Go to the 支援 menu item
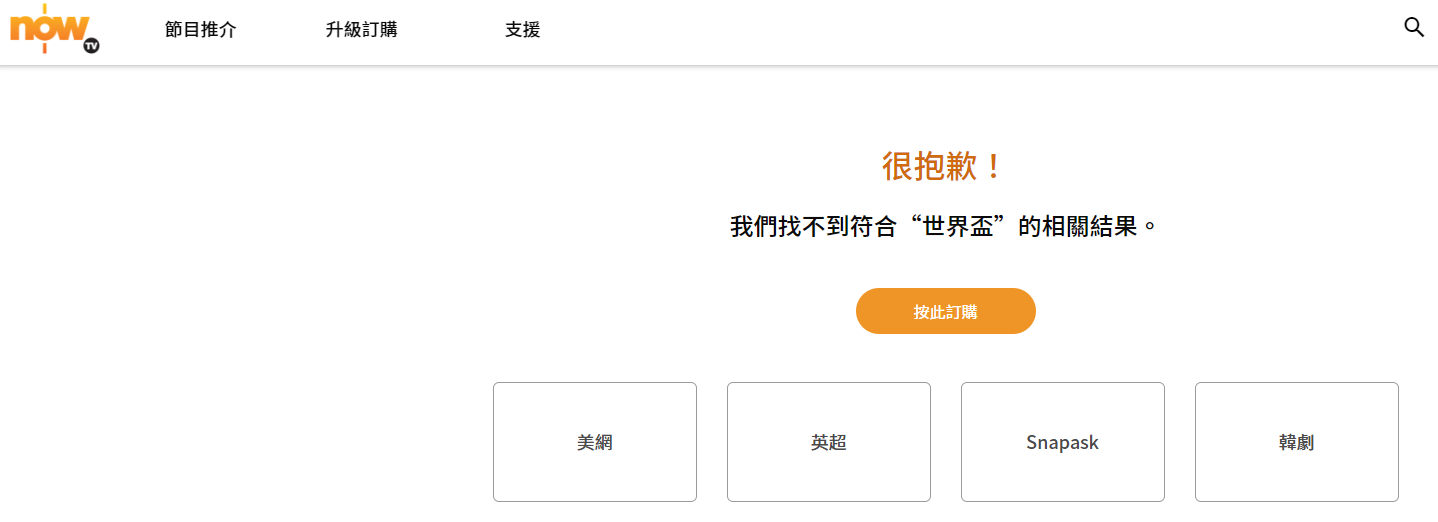1438x522 pixels. 523,30
